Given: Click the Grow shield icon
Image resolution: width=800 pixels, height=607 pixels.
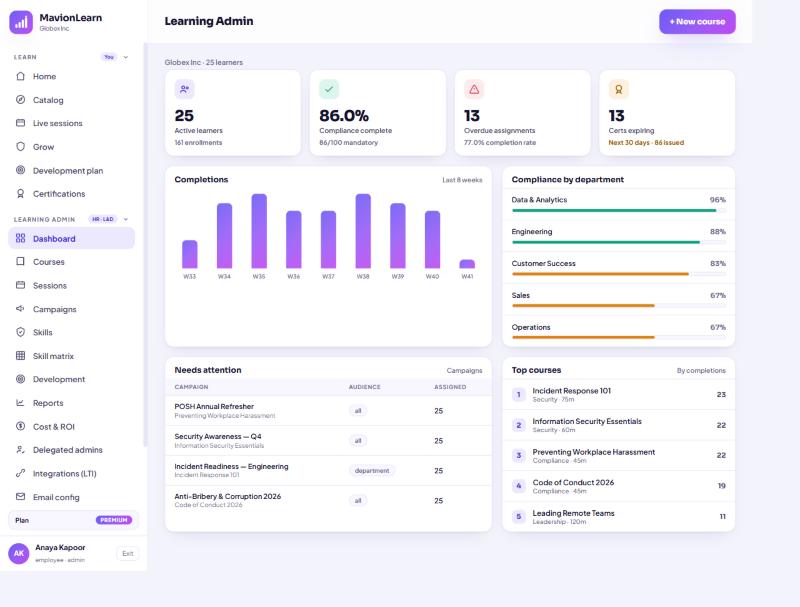Looking at the screenshot, I should 20,146.
